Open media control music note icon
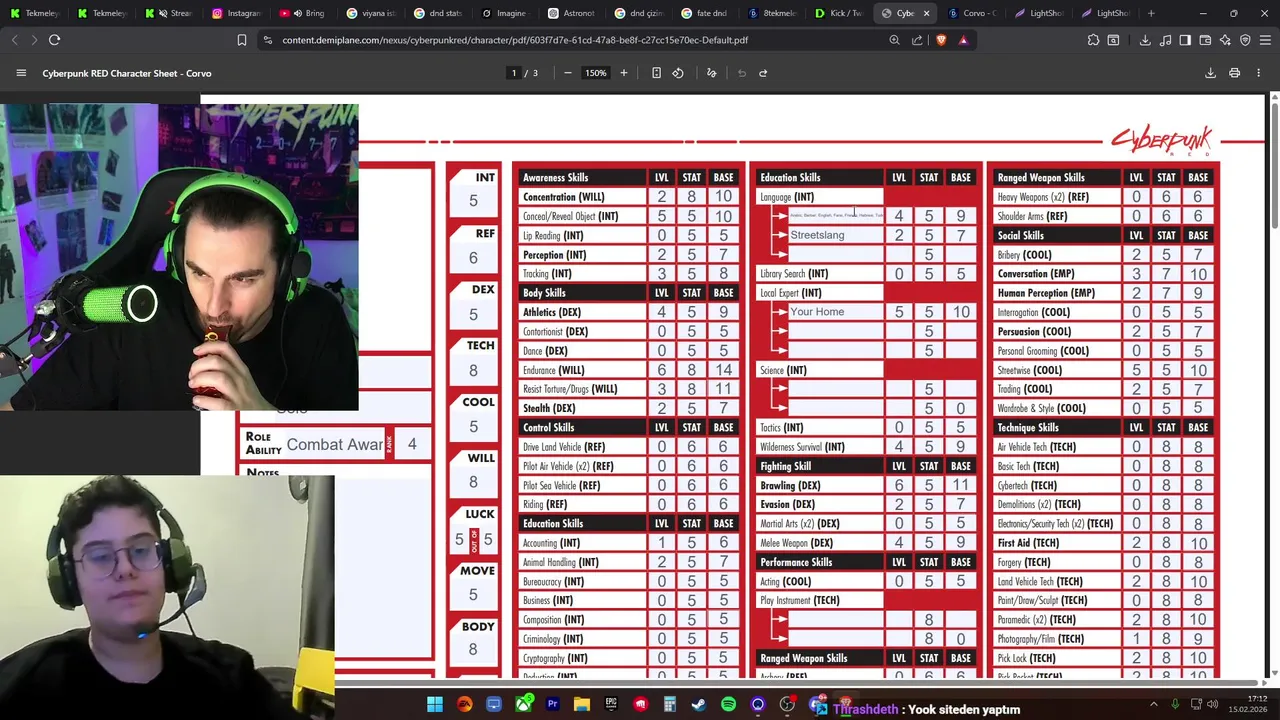The height and width of the screenshot is (720, 1280). tap(1165, 40)
